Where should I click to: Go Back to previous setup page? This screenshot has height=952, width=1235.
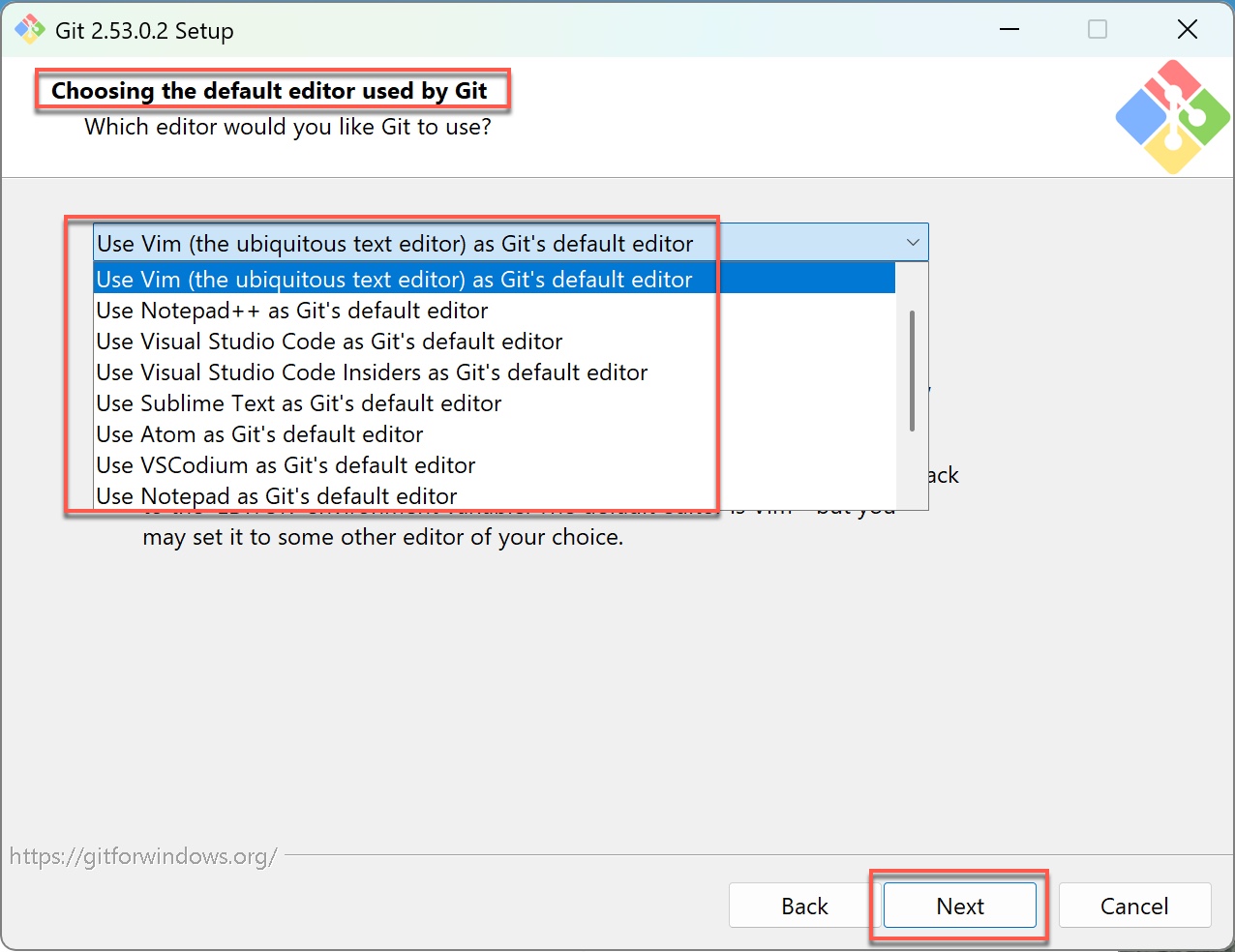pos(804,907)
